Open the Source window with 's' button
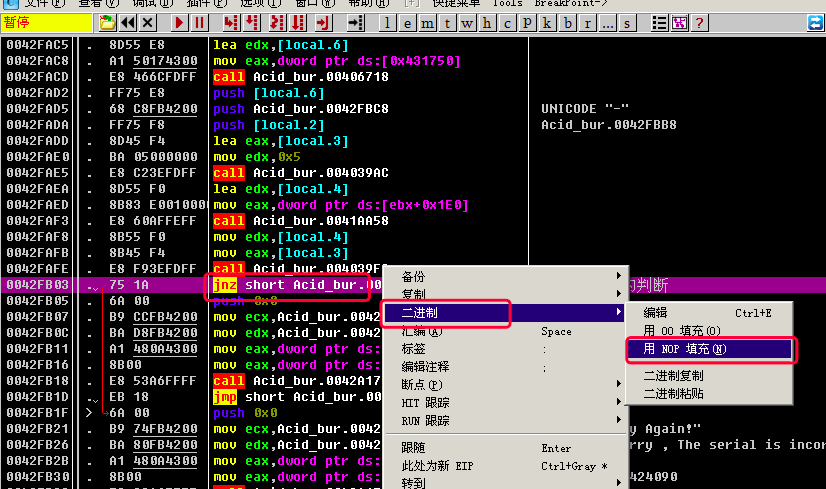The width and height of the screenshot is (826, 489). pyautogui.click(x=627, y=23)
